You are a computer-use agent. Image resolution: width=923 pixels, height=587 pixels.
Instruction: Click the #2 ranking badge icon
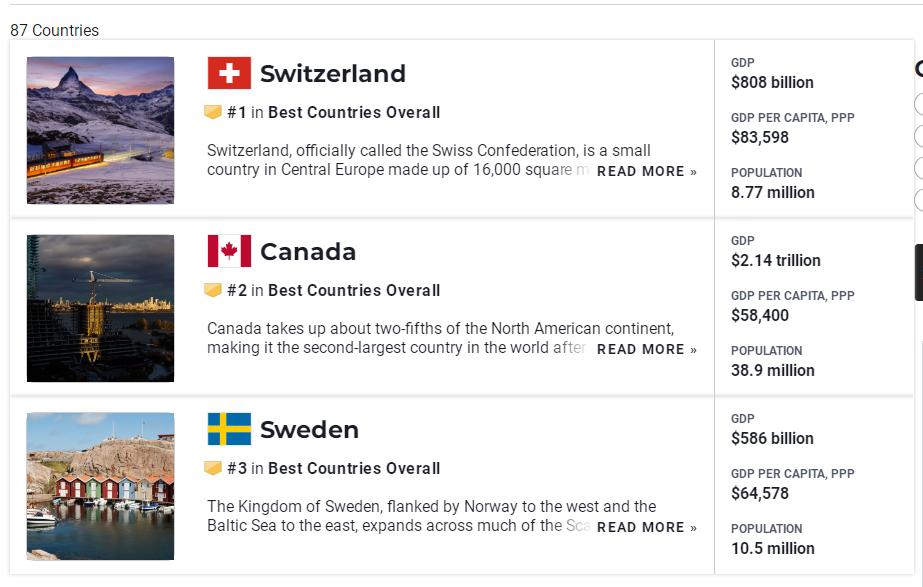click(x=213, y=291)
